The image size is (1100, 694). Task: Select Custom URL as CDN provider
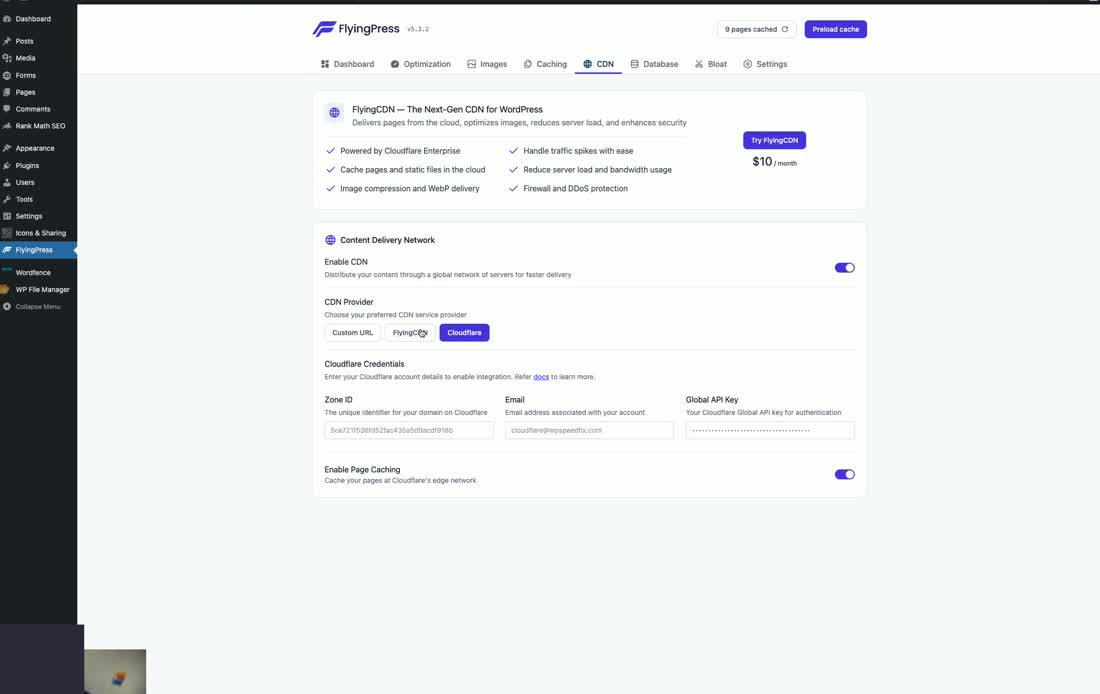pyautogui.click(x=353, y=333)
